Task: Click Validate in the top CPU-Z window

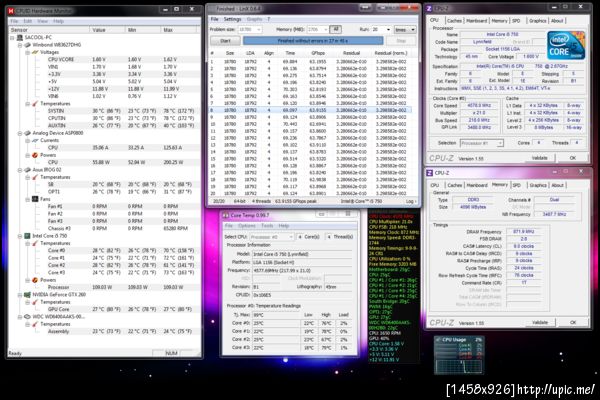Action: 540,158
